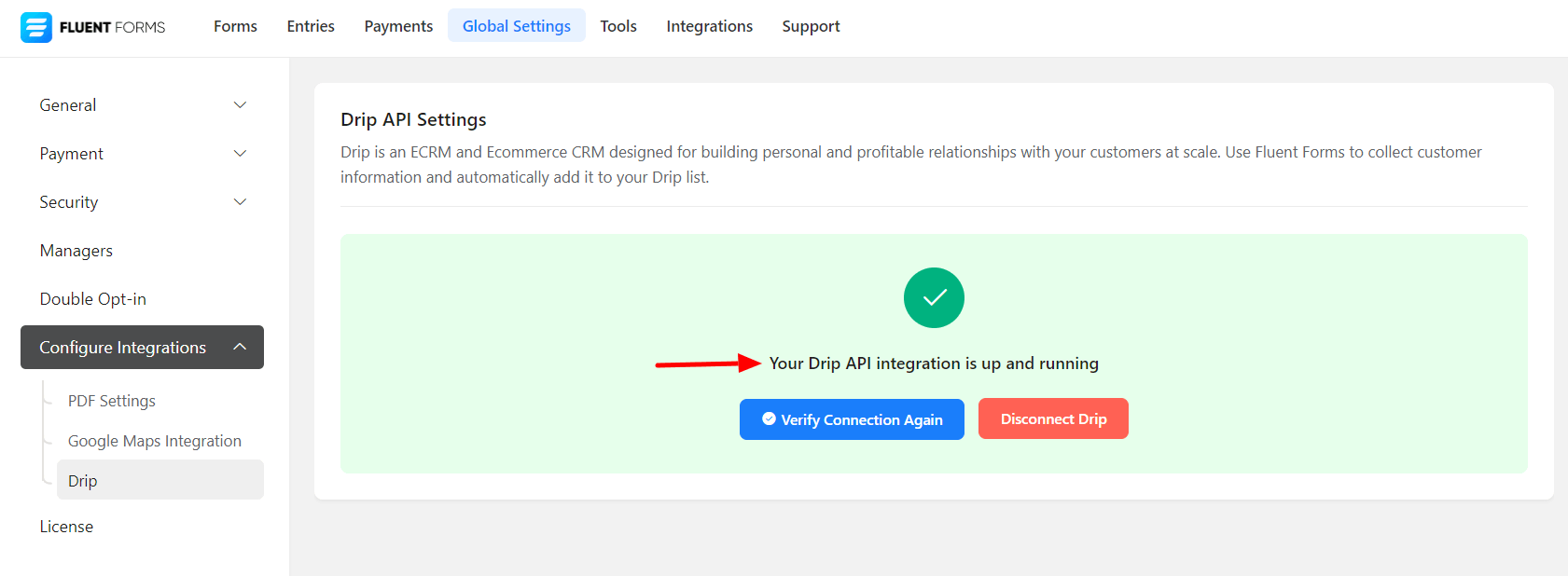Open the Tools menu item
The width and height of the screenshot is (1568, 576).
point(618,26)
